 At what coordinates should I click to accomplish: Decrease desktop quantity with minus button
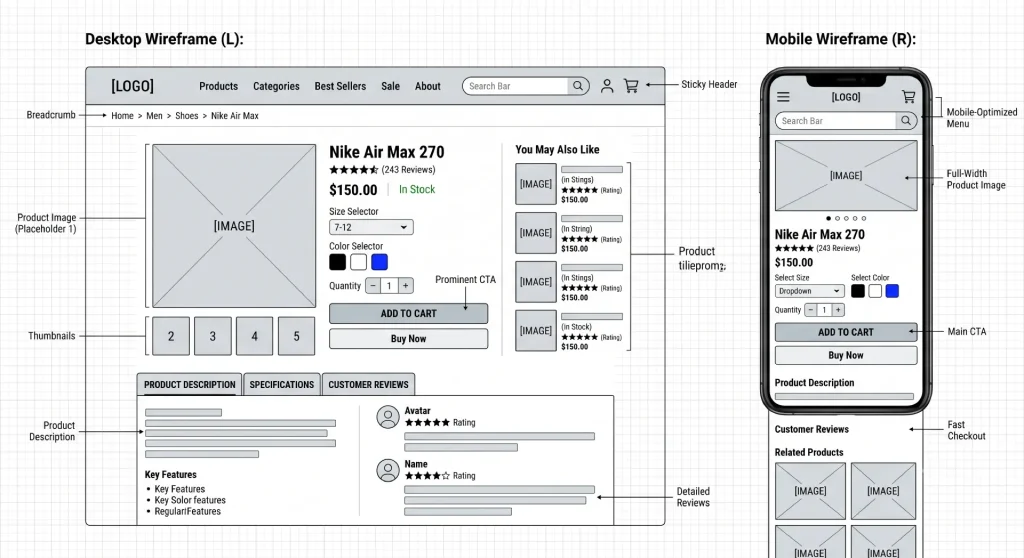pos(373,286)
